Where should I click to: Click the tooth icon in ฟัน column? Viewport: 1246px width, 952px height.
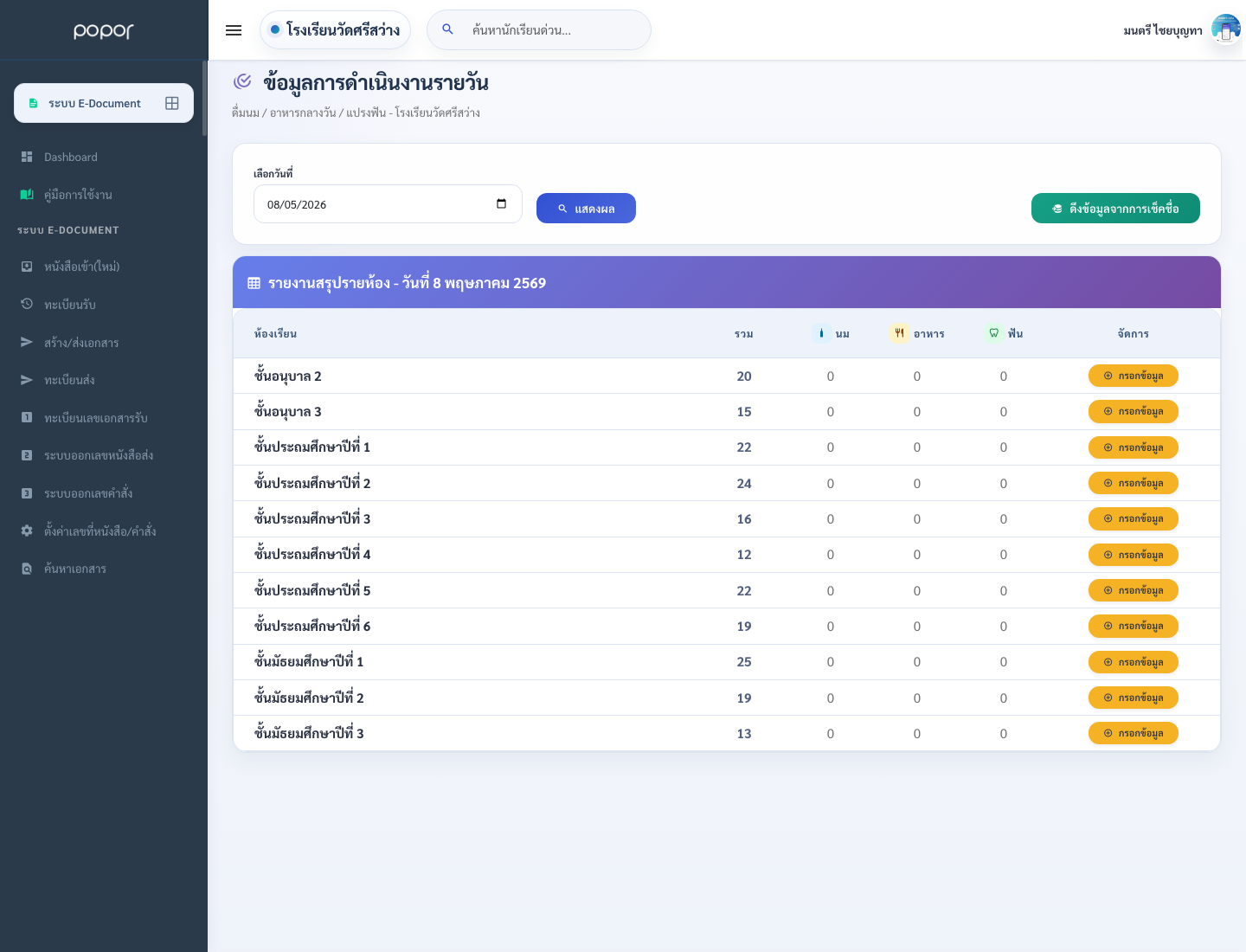994,333
